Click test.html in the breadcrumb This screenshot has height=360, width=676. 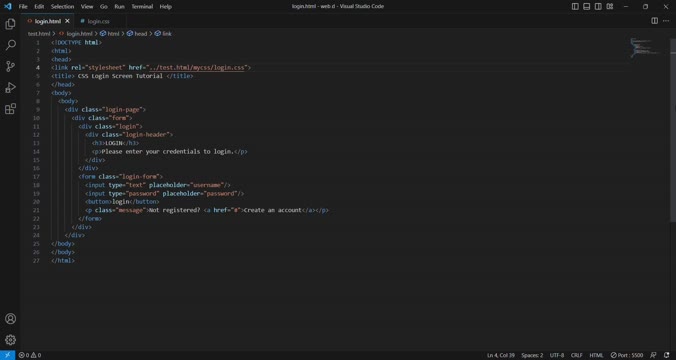tap(39, 34)
